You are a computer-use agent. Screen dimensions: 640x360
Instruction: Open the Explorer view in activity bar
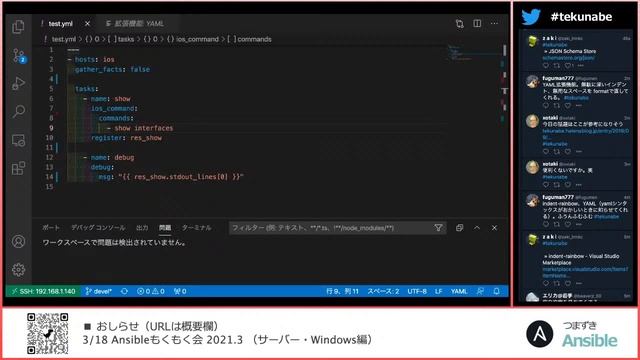(18, 27)
